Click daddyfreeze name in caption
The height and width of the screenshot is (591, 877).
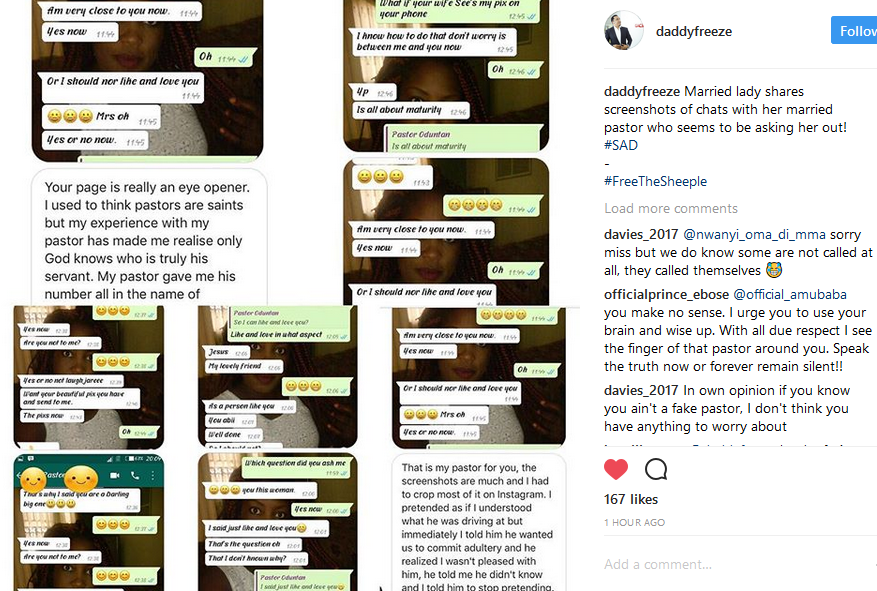pyautogui.click(x=642, y=91)
